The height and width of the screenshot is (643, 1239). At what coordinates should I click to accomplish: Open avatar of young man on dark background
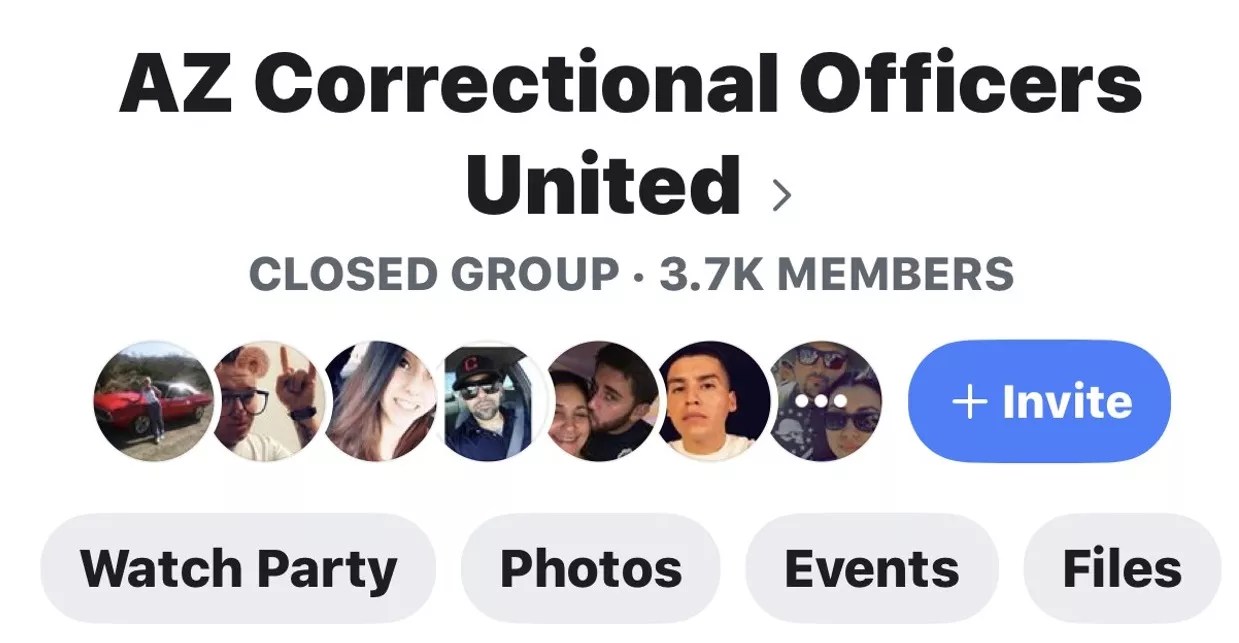pos(714,401)
